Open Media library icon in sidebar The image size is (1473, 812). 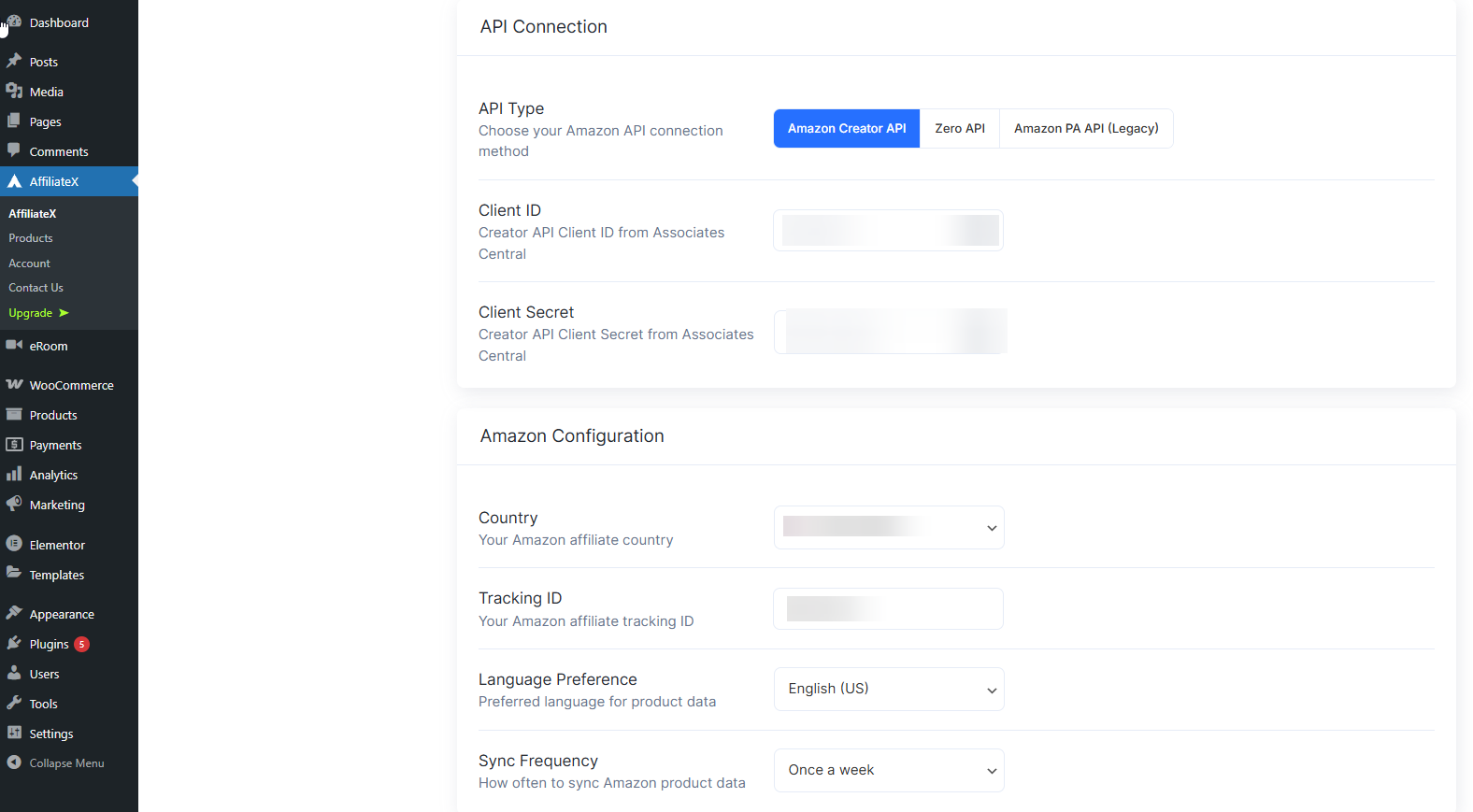(x=14, y=91)
